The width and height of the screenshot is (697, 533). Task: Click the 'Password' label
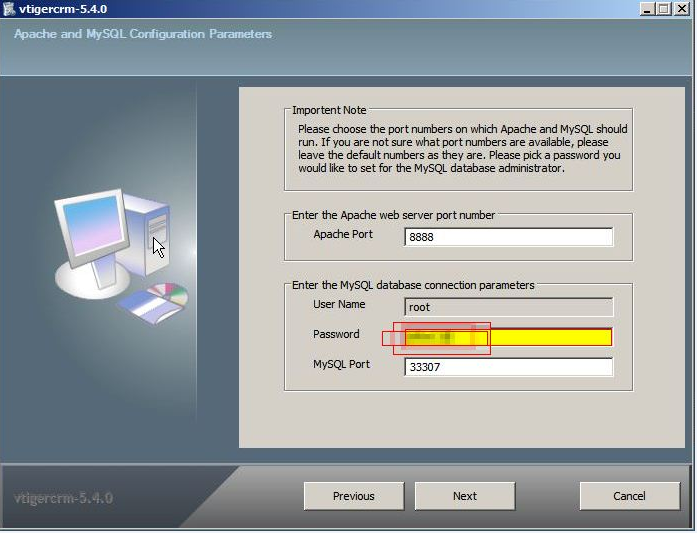[336, 334]
